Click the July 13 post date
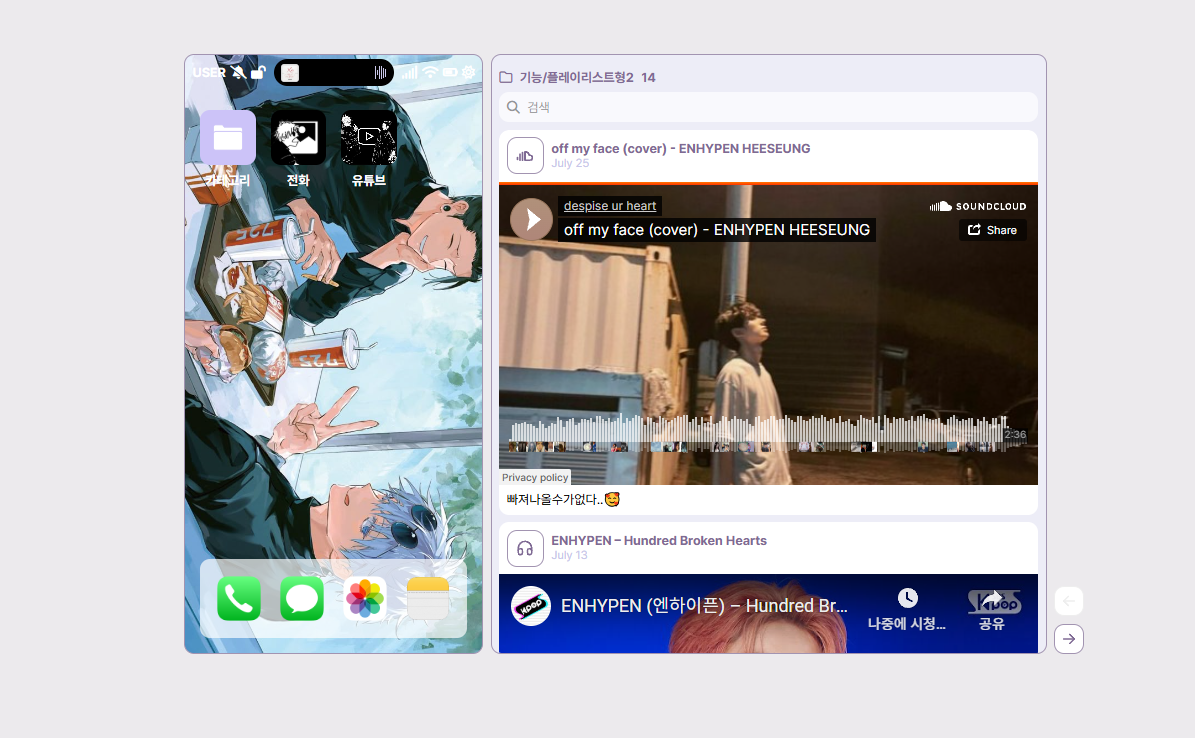The height and width of the screenshot is (738, 1195). pos(569,555)
